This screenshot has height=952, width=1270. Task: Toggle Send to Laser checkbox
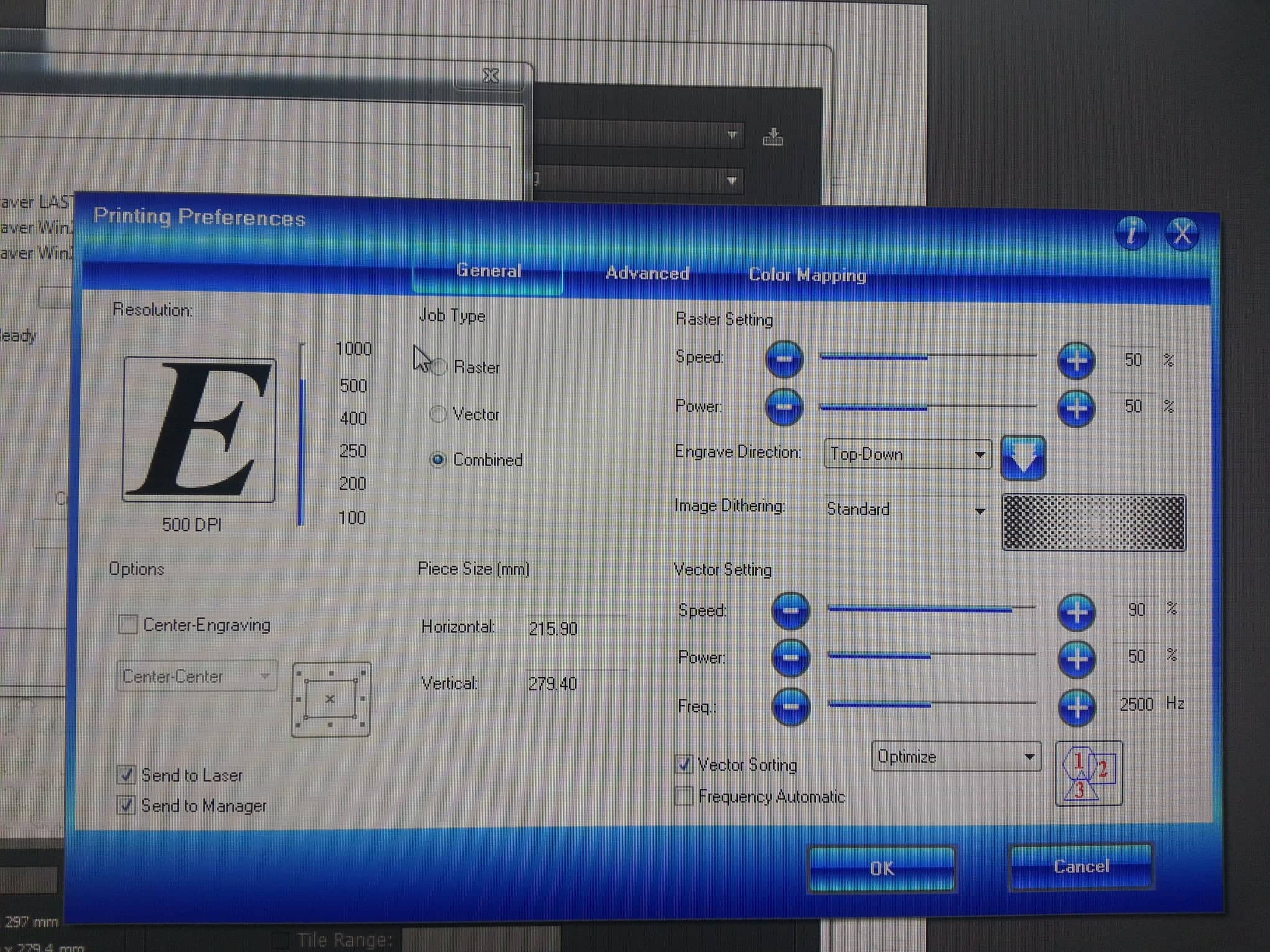click(x=126, y=775)
